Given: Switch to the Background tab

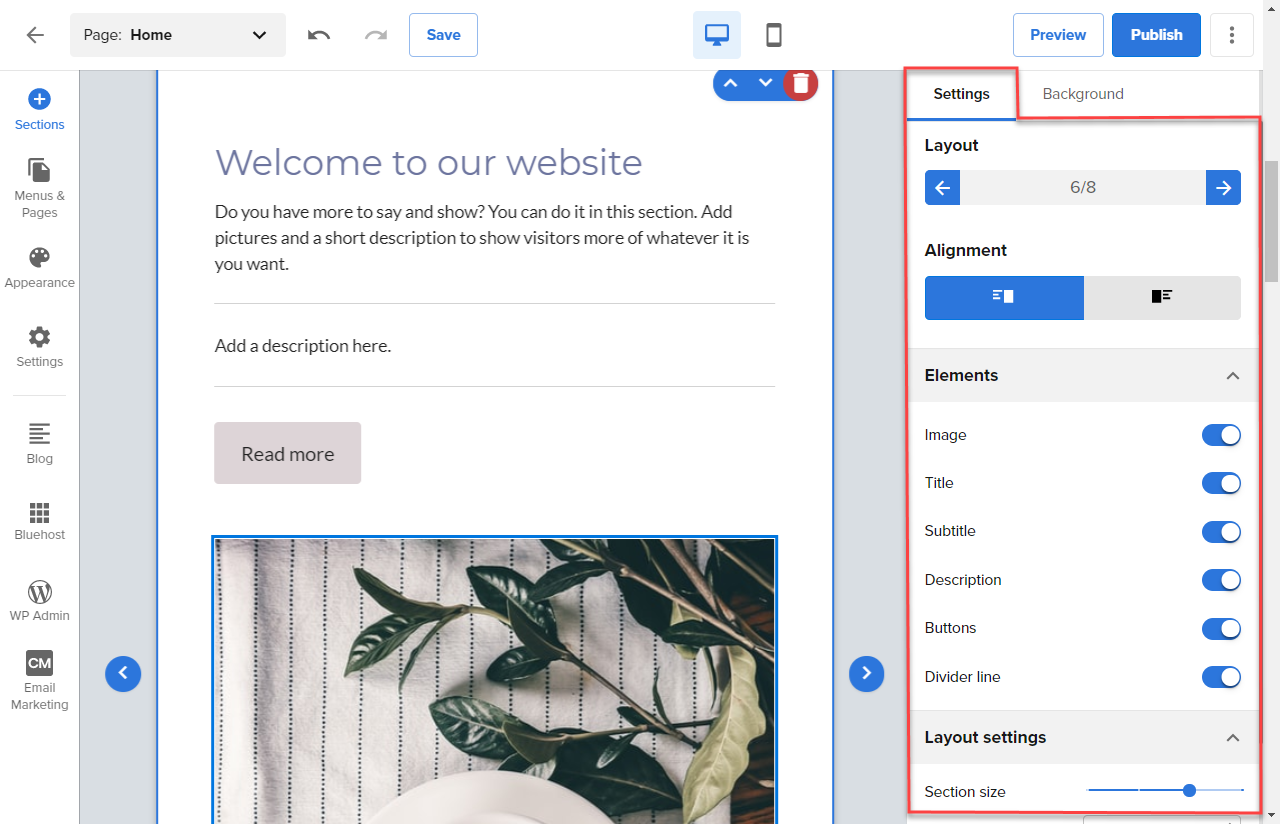Looking at the screenshot, I should coord(1083,94).
